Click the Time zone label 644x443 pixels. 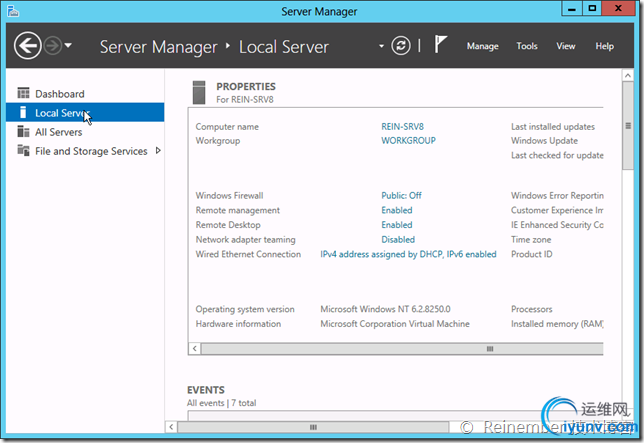(x=531, y=239)
